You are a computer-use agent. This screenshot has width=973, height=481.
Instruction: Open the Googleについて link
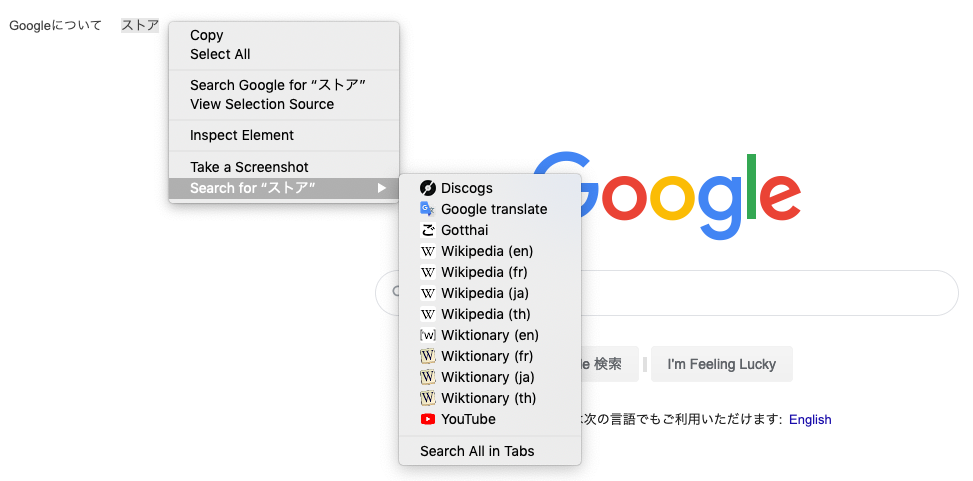[55, 25]
